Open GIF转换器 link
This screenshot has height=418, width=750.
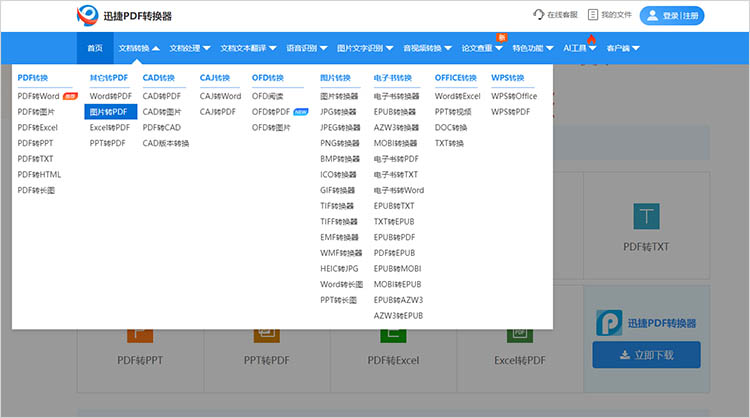[337, 190]
